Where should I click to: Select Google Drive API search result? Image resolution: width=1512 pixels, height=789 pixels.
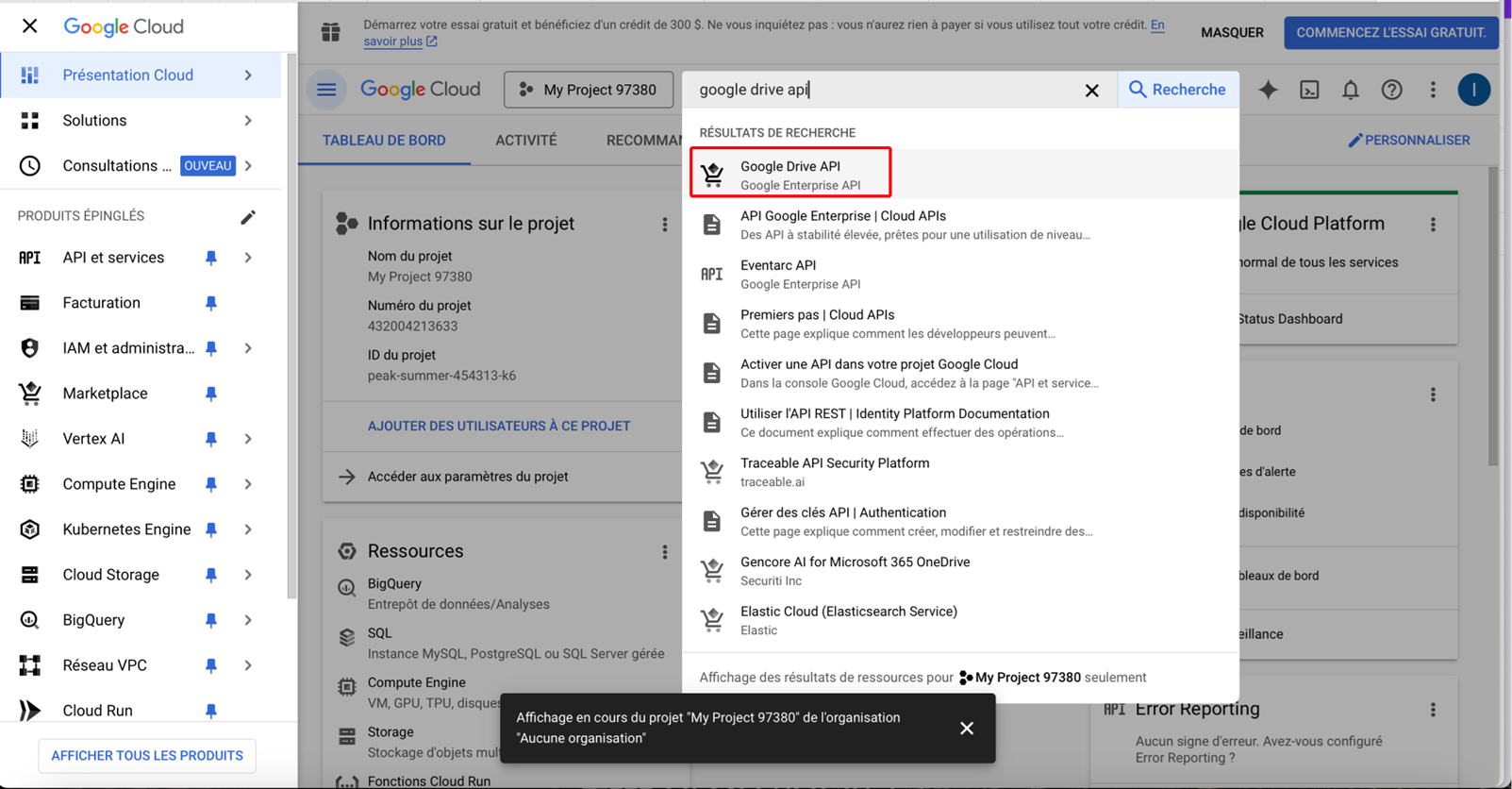pos(789,174)
